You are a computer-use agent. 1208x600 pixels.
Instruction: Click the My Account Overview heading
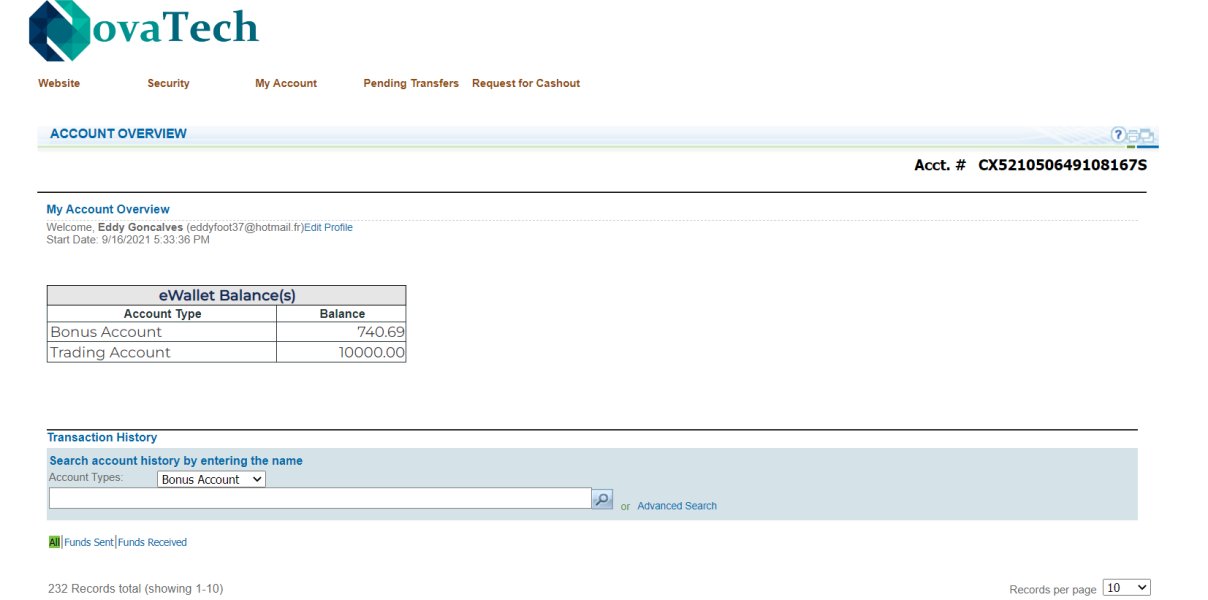click(108, 210)
